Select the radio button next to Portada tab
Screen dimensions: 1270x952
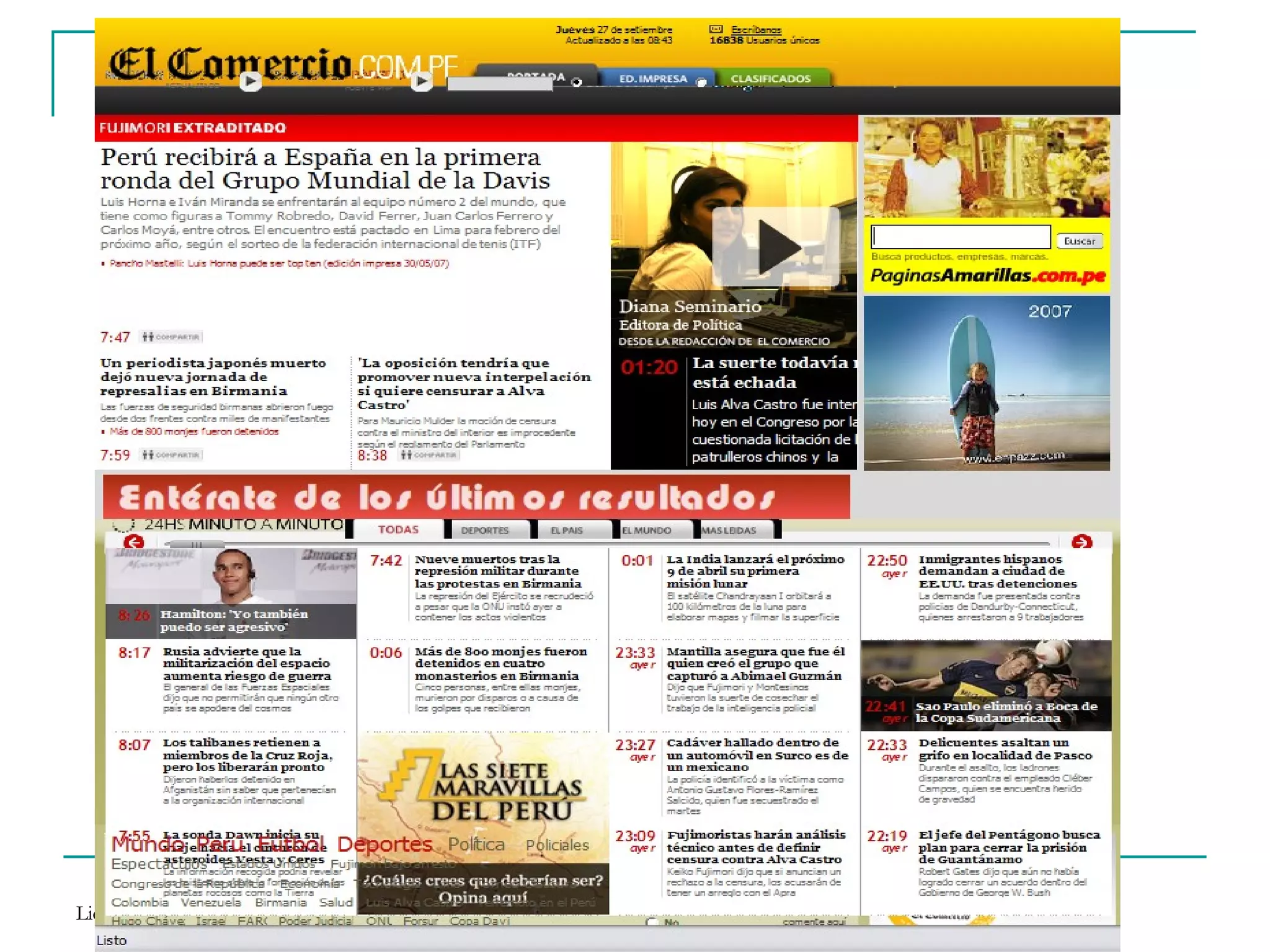pos(577,82)
